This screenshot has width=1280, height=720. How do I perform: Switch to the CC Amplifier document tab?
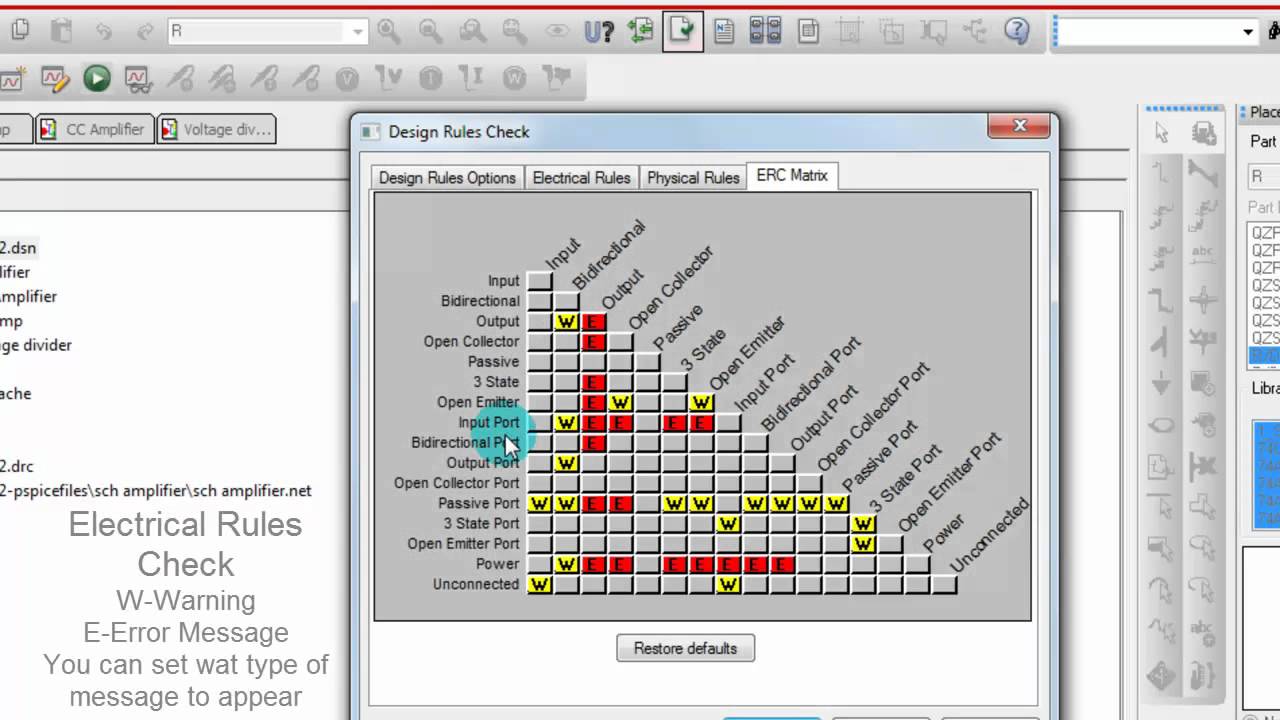coord(93,129)
